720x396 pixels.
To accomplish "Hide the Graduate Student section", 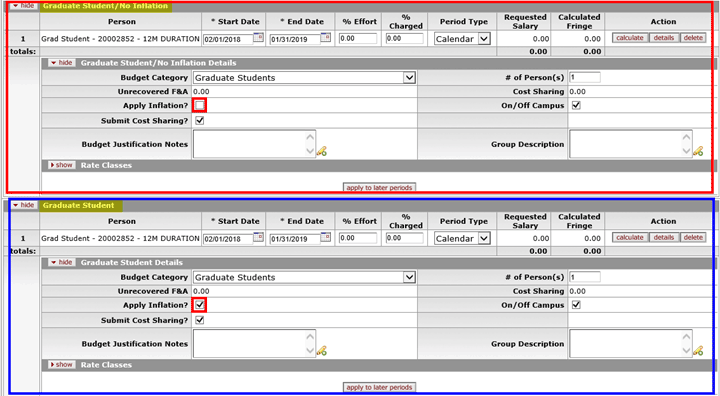I will pos(24,205).
